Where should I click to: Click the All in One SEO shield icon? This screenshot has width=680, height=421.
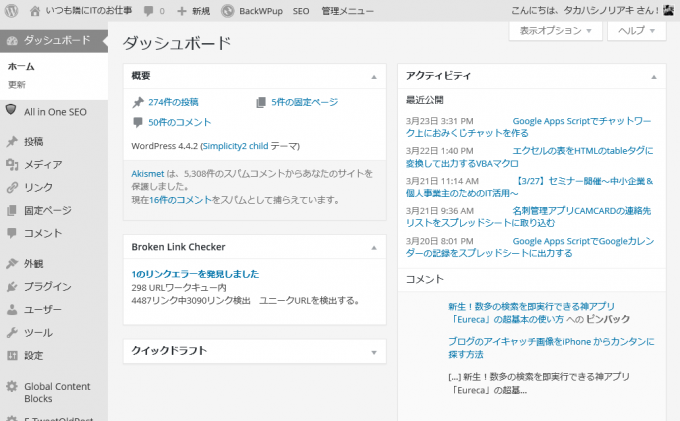pos(11,110)
